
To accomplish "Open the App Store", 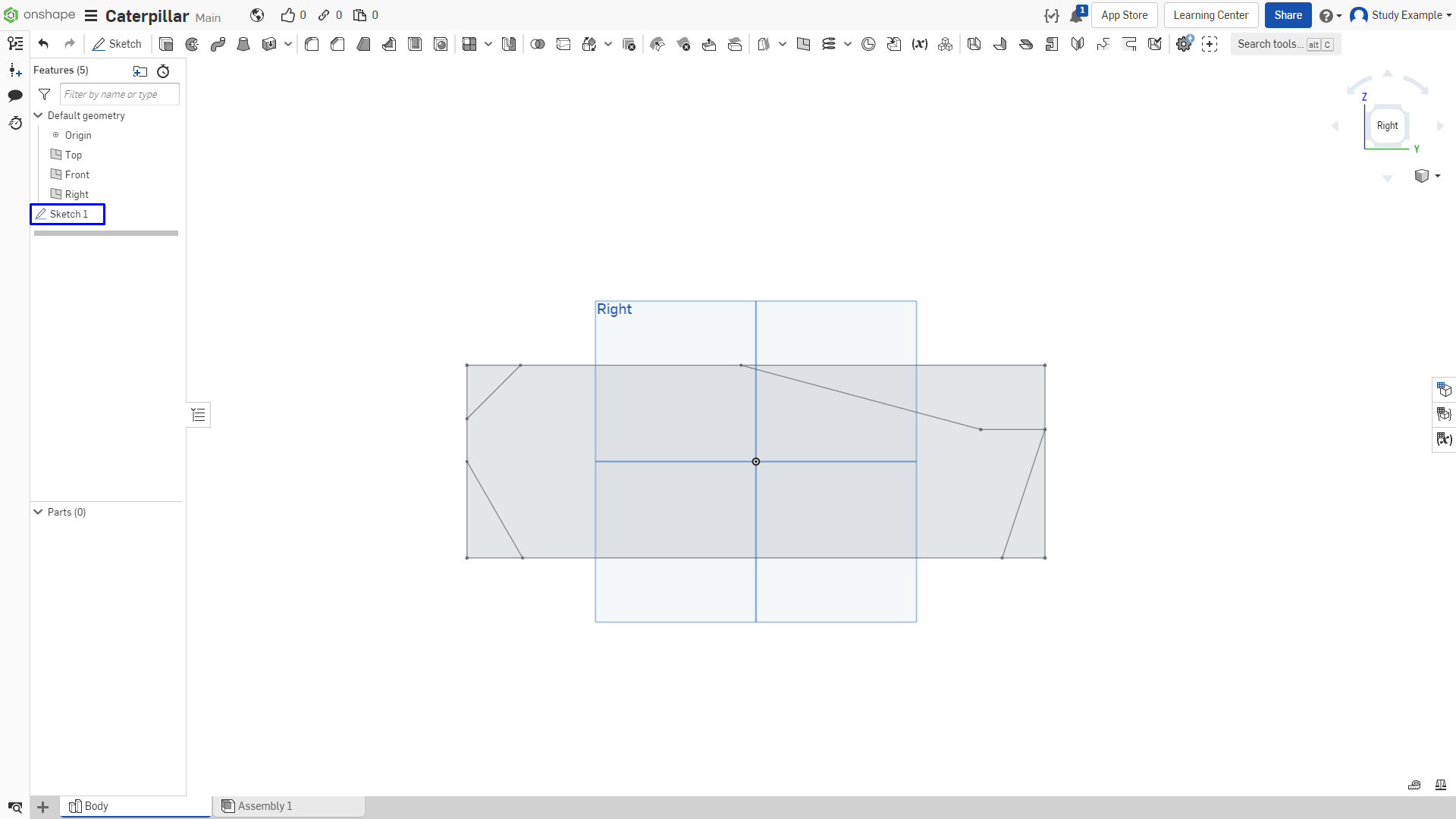I will [1124, 15].
